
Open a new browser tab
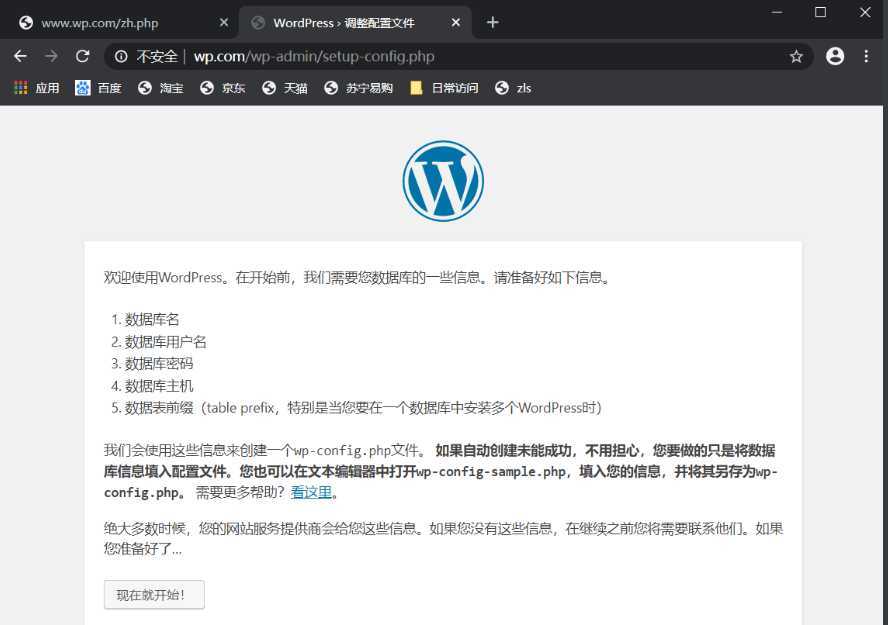(x=493, y=23)
